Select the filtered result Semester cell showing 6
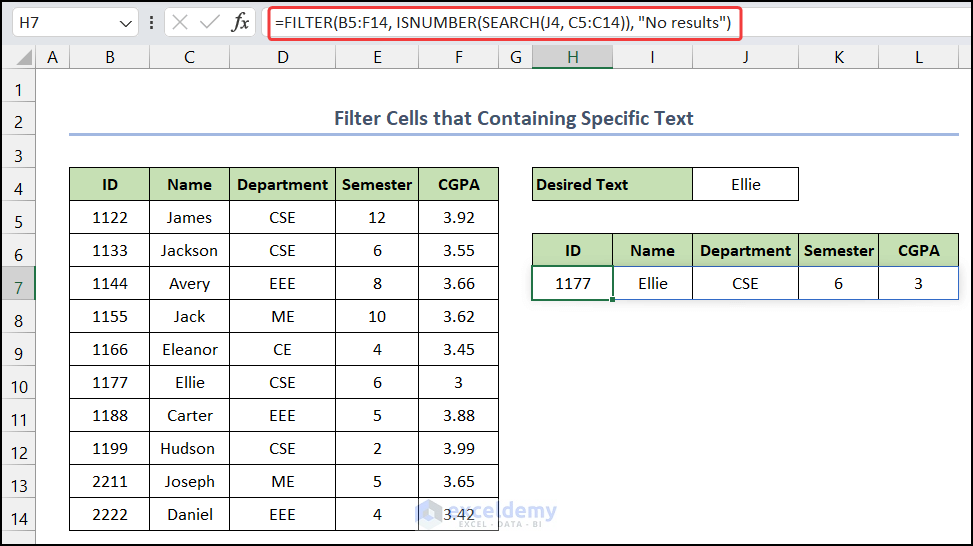 [838, 283]
